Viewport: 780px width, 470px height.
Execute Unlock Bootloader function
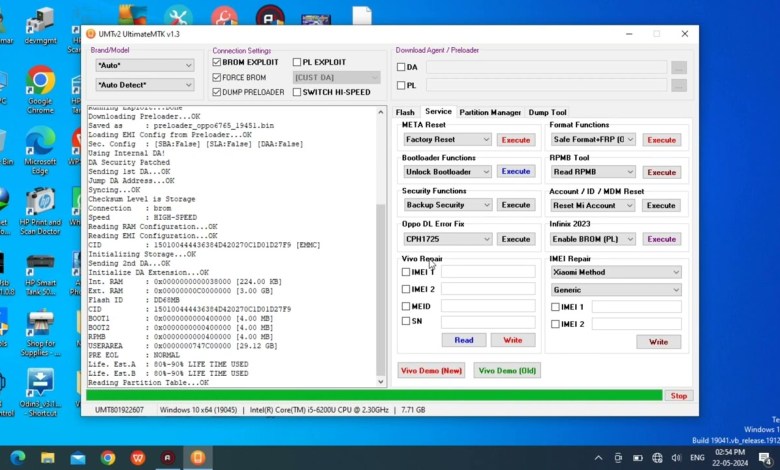coord(516,172)
